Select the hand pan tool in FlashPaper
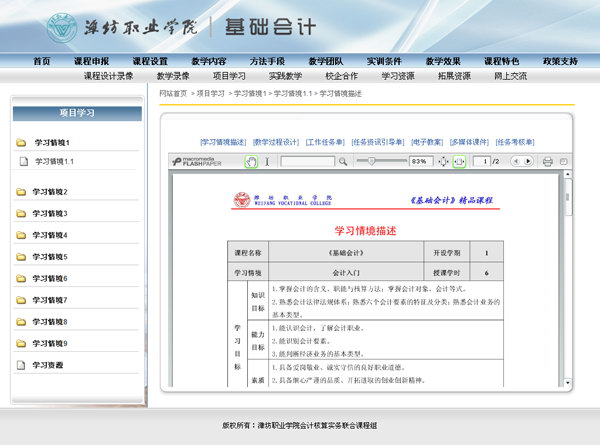Viewport: 600px width, 445px height. [251, 162]
